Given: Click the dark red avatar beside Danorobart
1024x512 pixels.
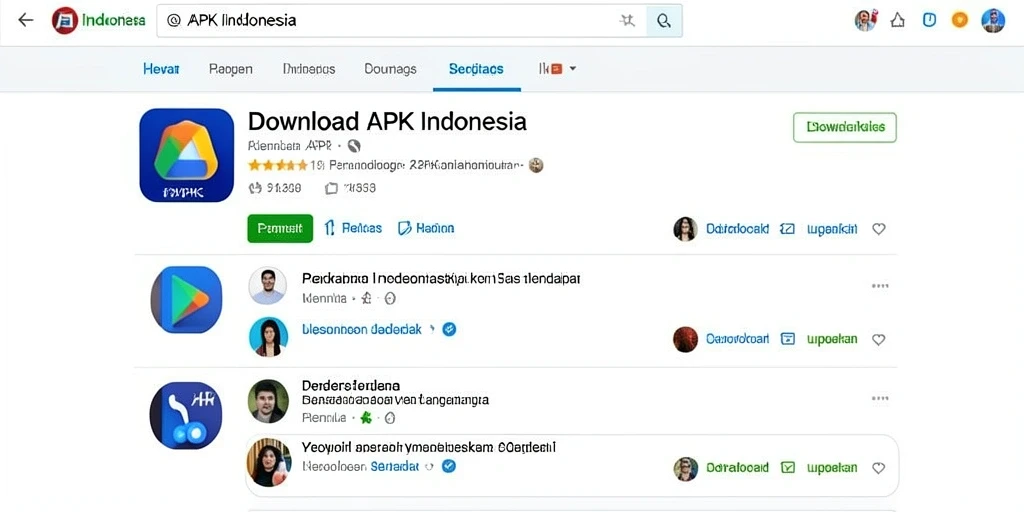Looking at the screenshot, I should [x=685, y=339].
